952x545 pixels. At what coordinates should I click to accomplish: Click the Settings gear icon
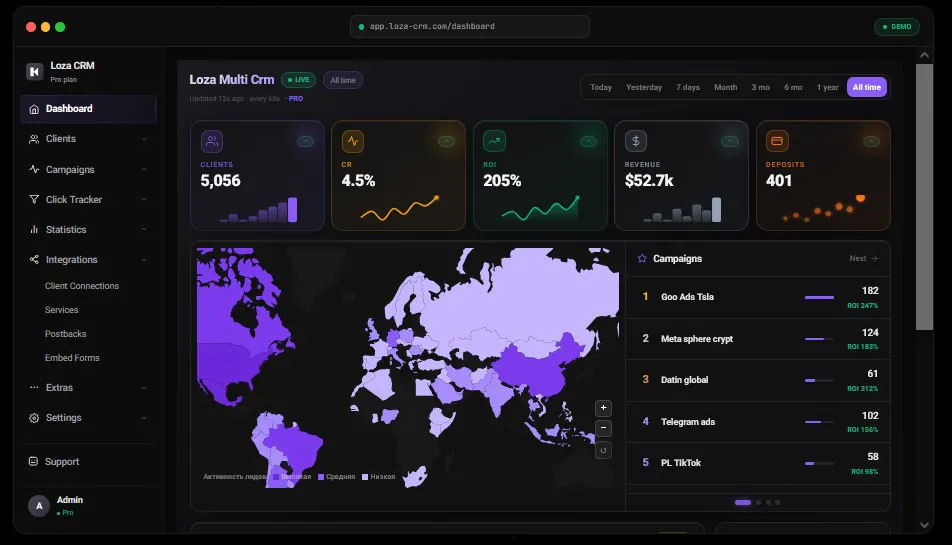pos(34,418)
